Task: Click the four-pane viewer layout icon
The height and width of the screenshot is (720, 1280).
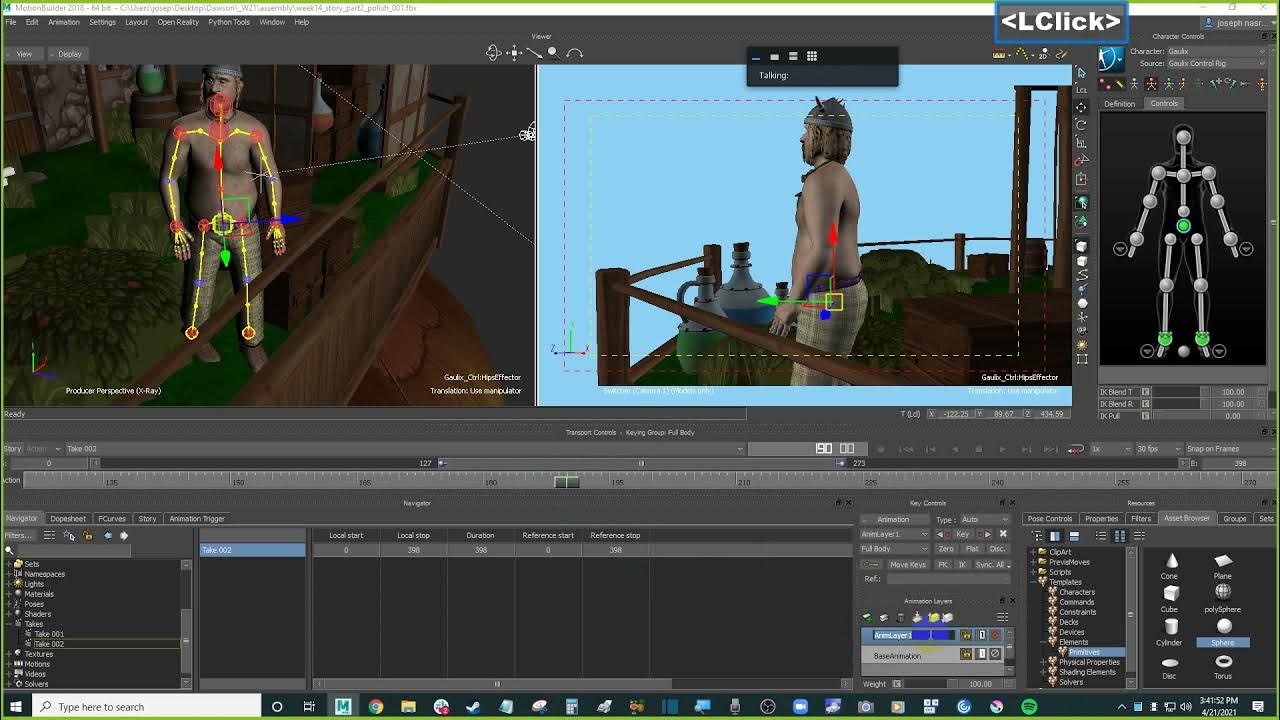Action: 812,56
